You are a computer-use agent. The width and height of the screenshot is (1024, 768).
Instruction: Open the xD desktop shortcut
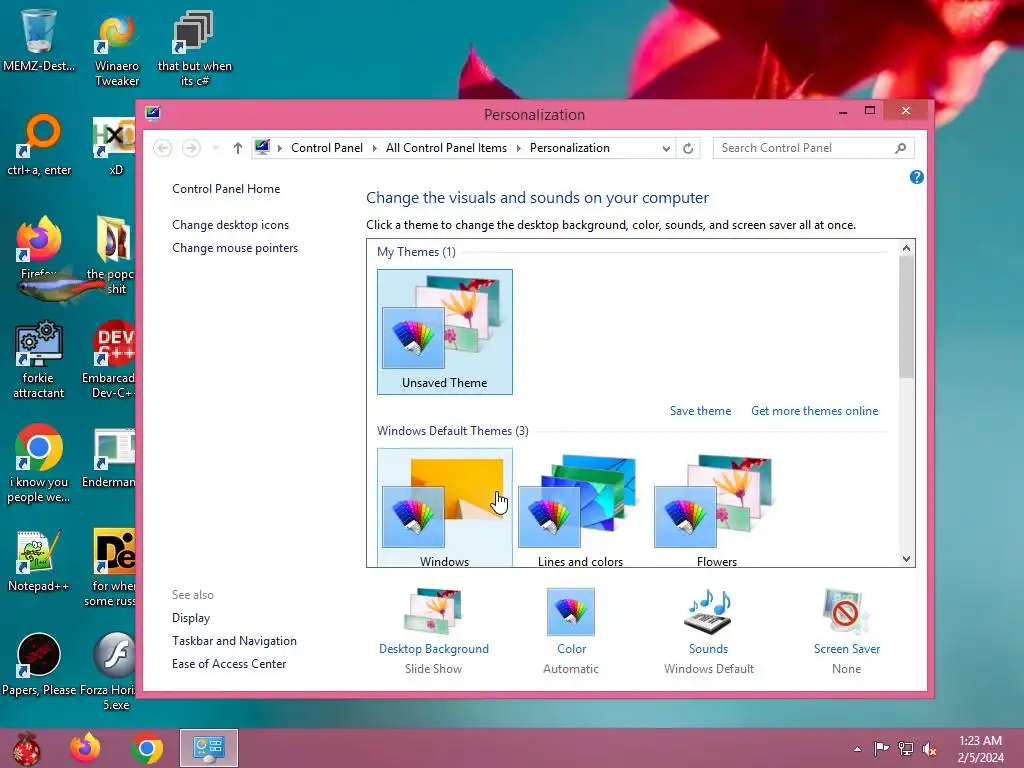[x=115, y=147]
